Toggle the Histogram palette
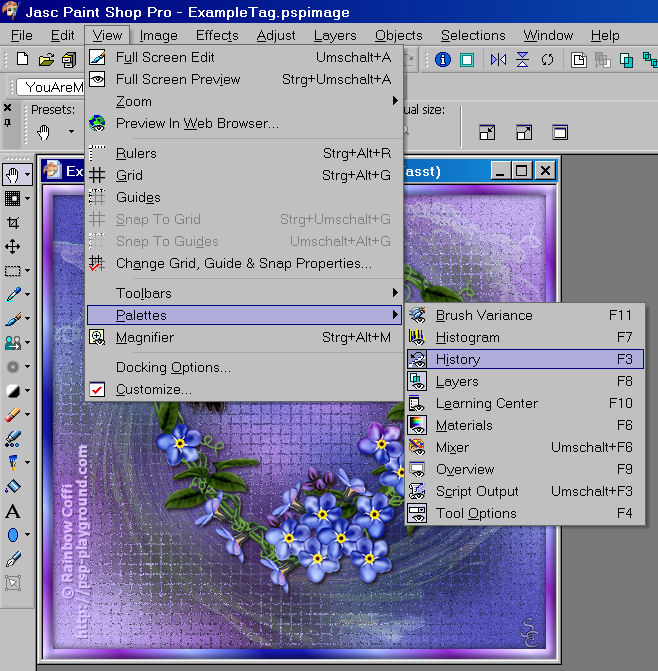This screenshot has height=671, width=658. pyautogui.click(x=525, y=337)
